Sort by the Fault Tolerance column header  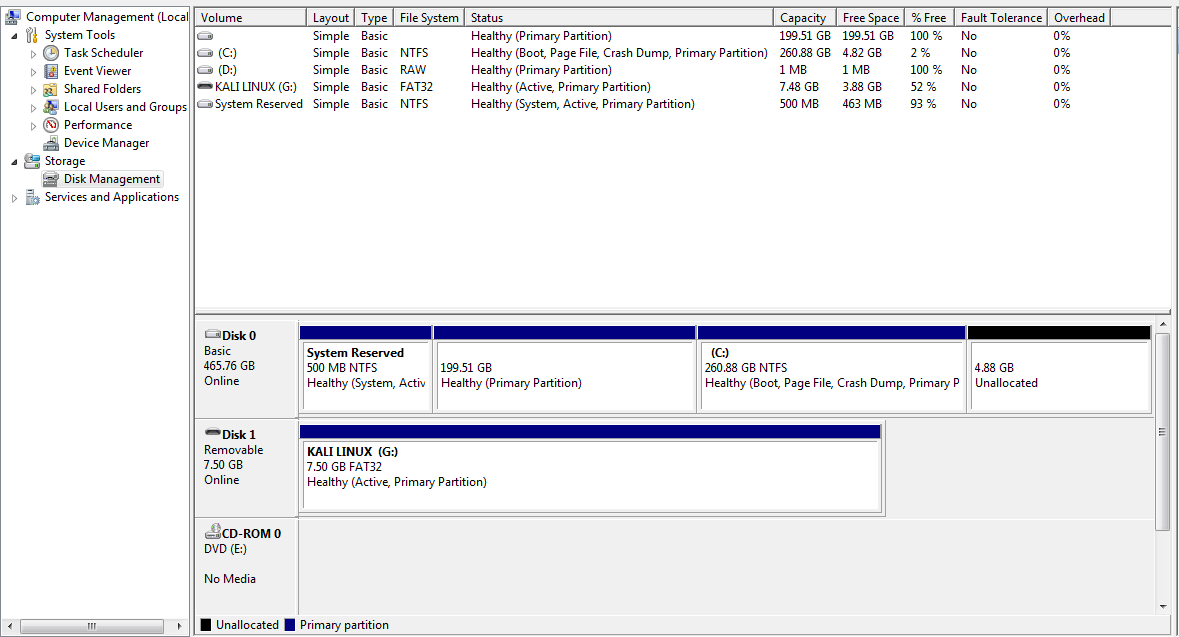(1001, 17)
